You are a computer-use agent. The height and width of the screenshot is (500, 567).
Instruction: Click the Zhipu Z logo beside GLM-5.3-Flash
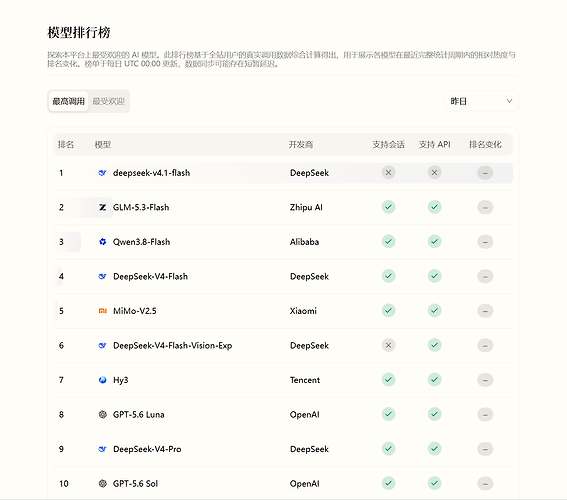102,207
